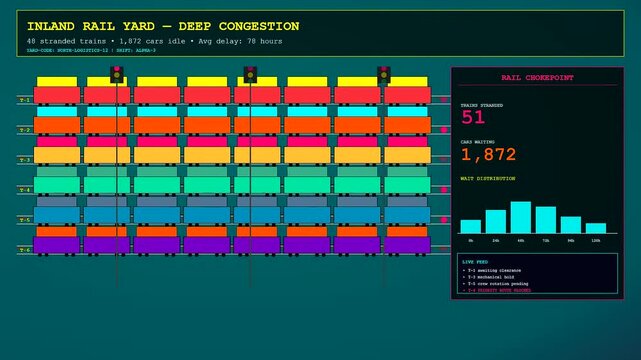Click the middle signal light above the tracks

[x=250, y=75]
